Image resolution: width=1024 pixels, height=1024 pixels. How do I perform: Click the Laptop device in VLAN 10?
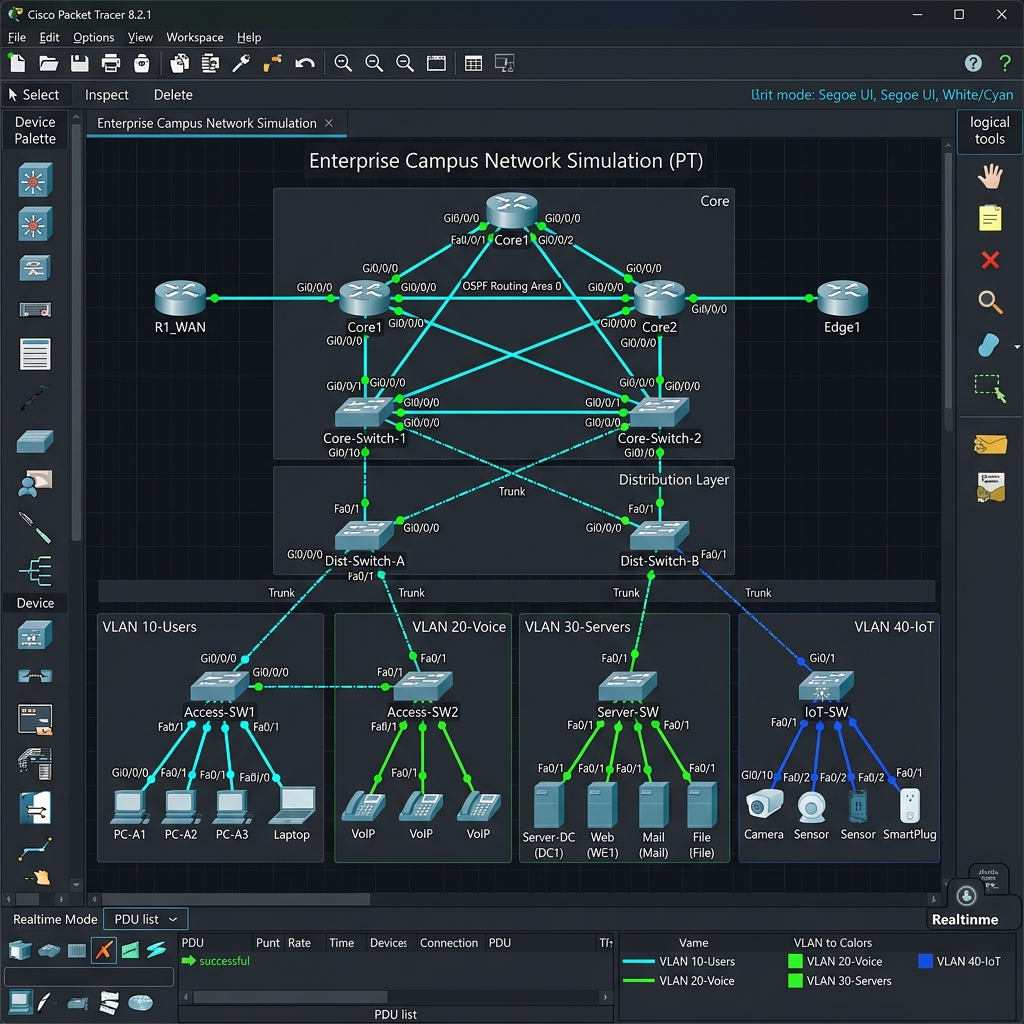tap(293, 806)
